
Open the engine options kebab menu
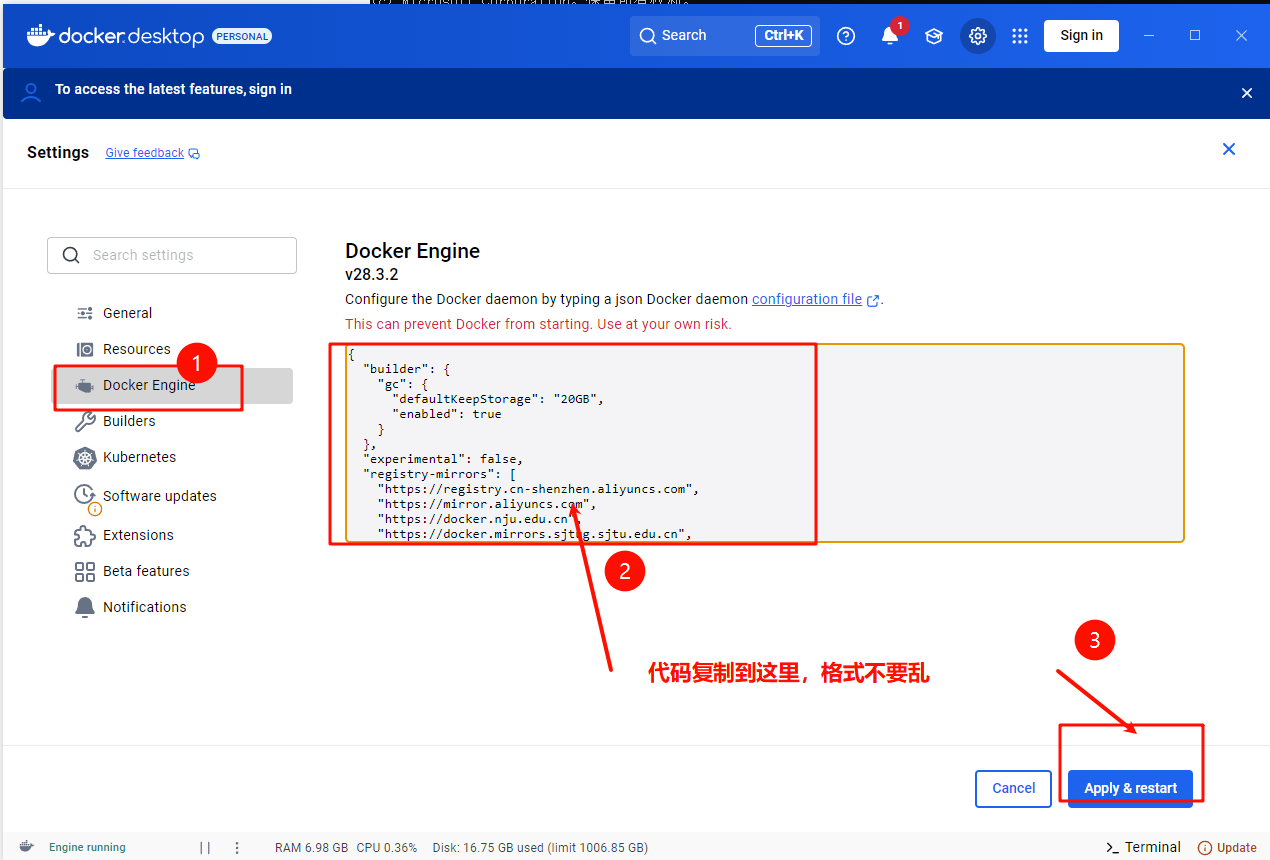pos(237,847)
